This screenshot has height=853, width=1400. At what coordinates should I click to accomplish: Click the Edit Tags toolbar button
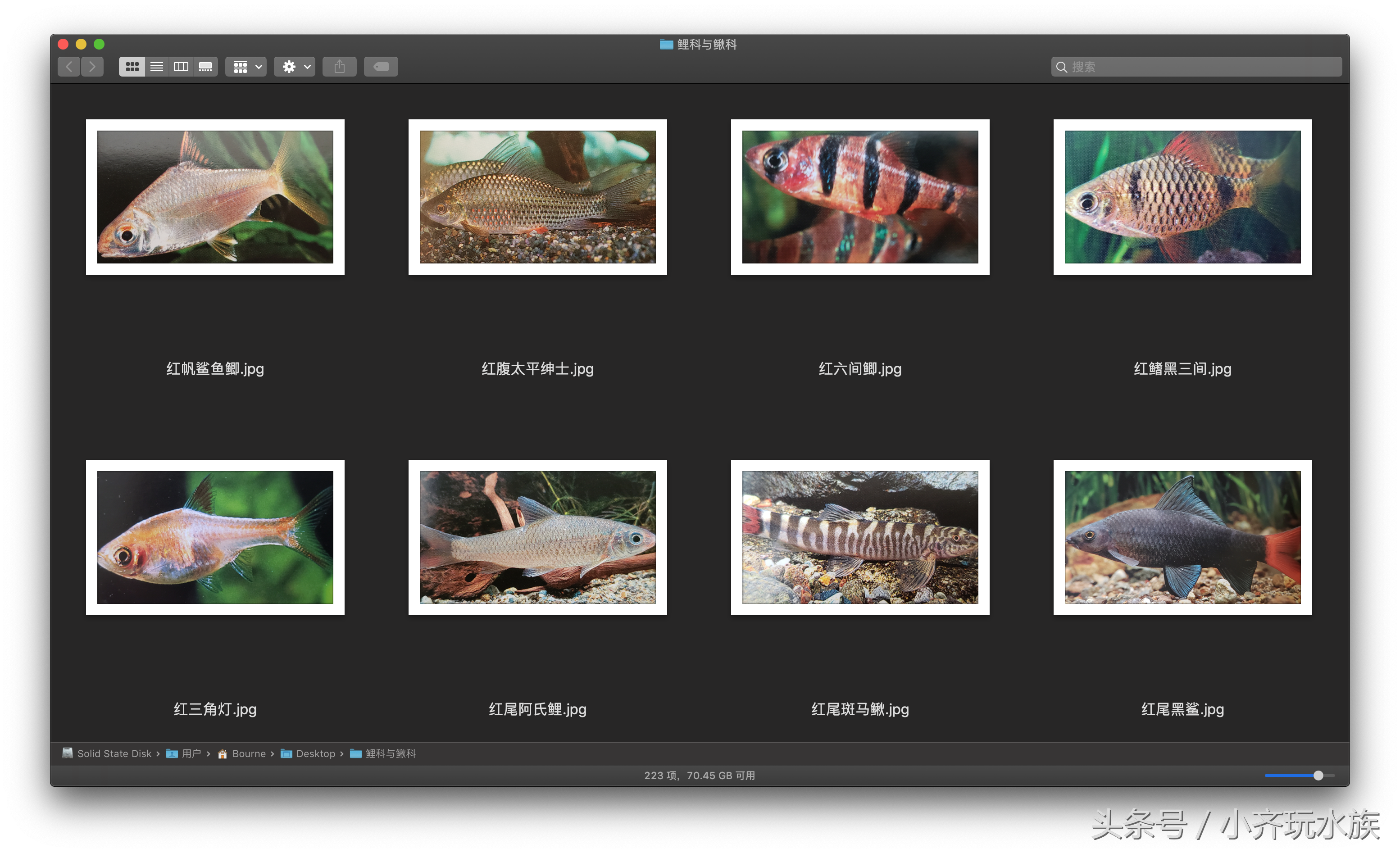tap(381, 67)
